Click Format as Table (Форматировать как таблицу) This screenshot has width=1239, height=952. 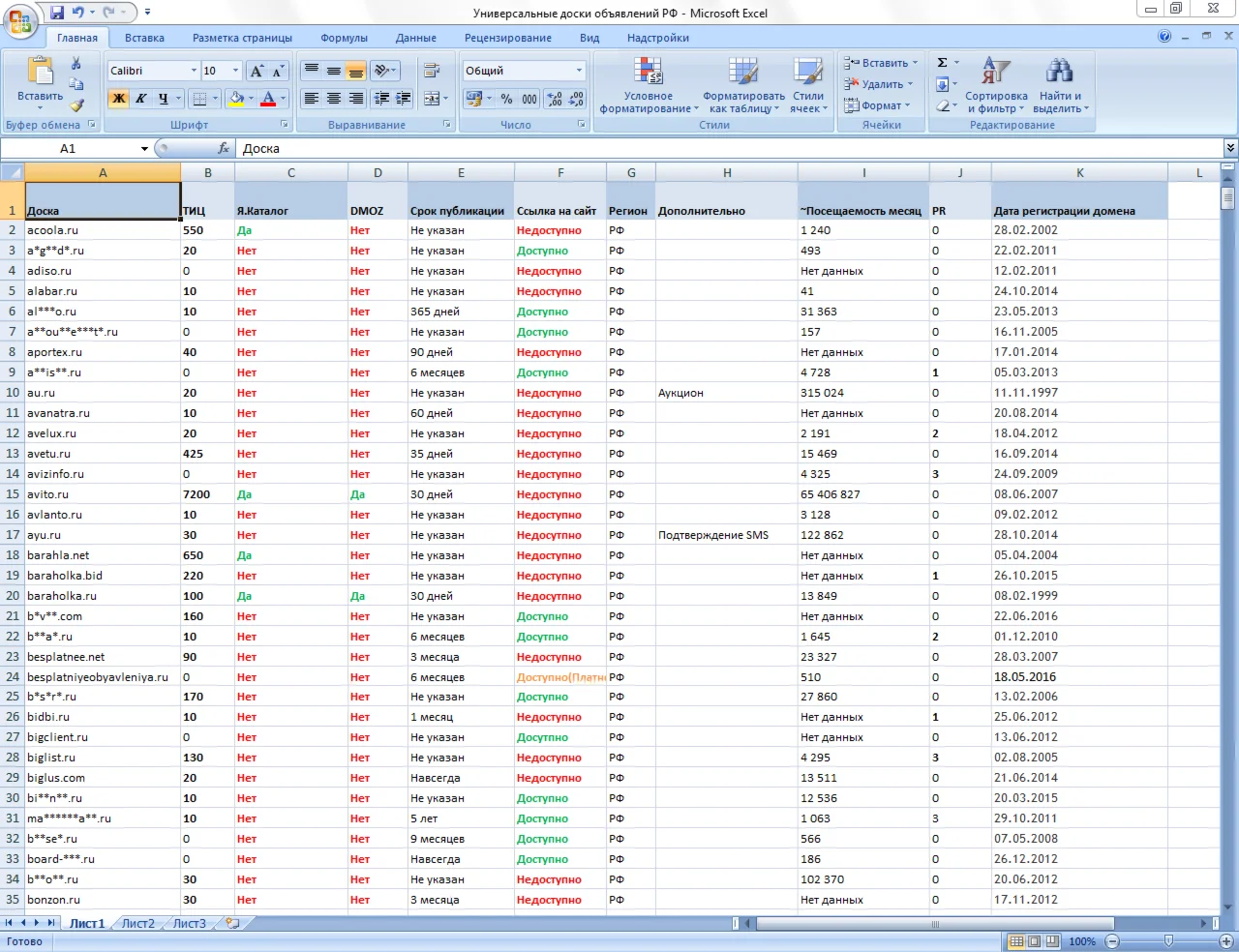pos(742,85)
